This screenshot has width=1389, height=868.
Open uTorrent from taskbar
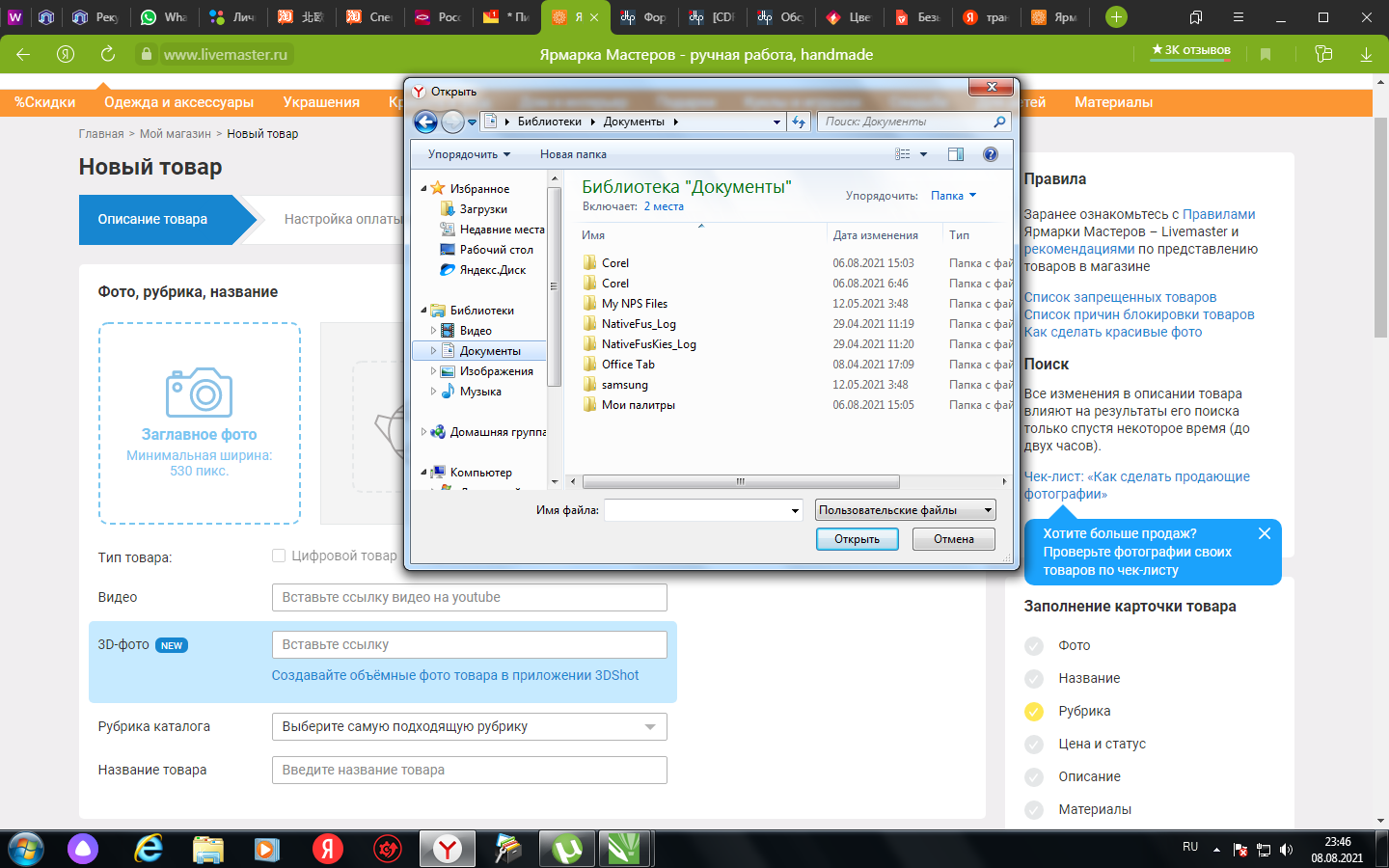(x=567, y=849)
